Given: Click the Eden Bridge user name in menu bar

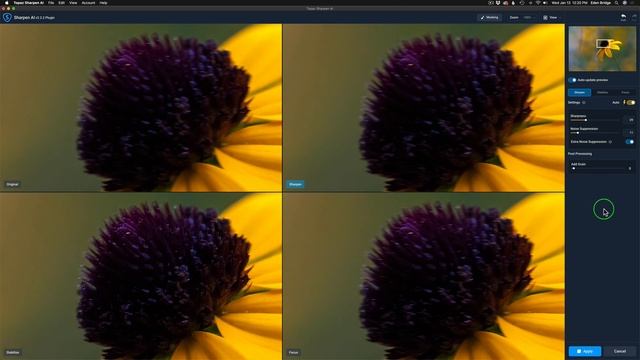Looking at the screenshot, I should coord(600,3).
